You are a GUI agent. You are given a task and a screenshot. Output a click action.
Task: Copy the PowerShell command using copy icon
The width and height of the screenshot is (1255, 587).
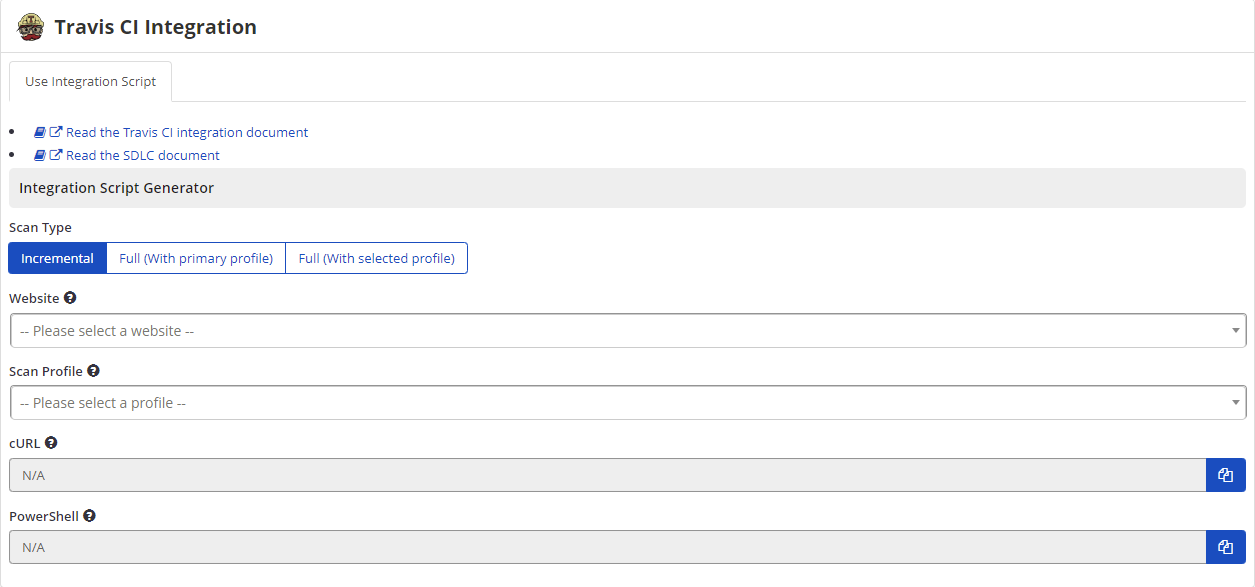coord(1225,547)
